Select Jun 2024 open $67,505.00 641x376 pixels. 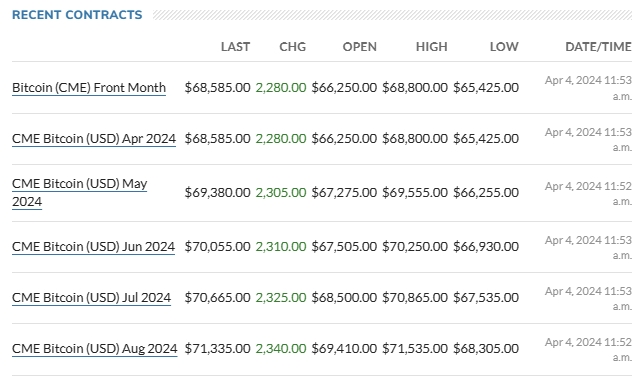tap(344, 246)
